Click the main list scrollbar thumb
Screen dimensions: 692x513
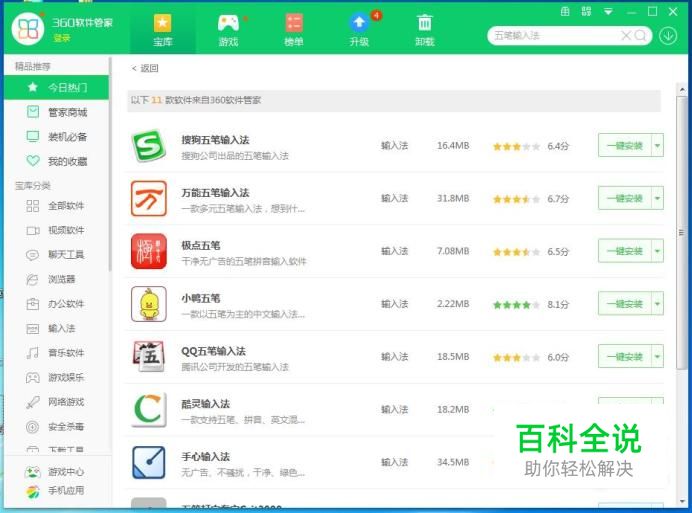pos(682,233)
